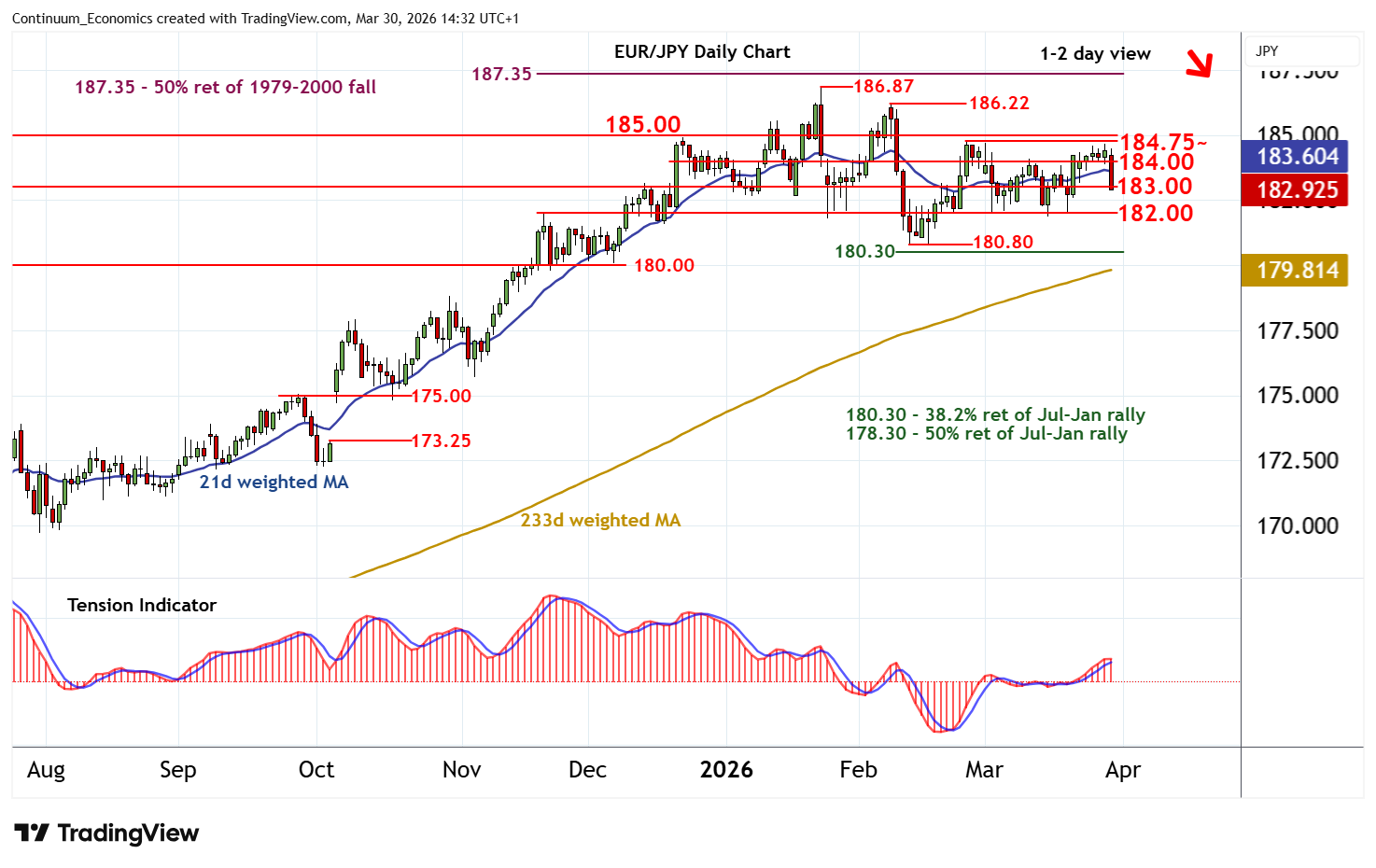Click the 2026 year marker on time axis
This screenshot has height=868, width=1376.
(x=726, y=770)
